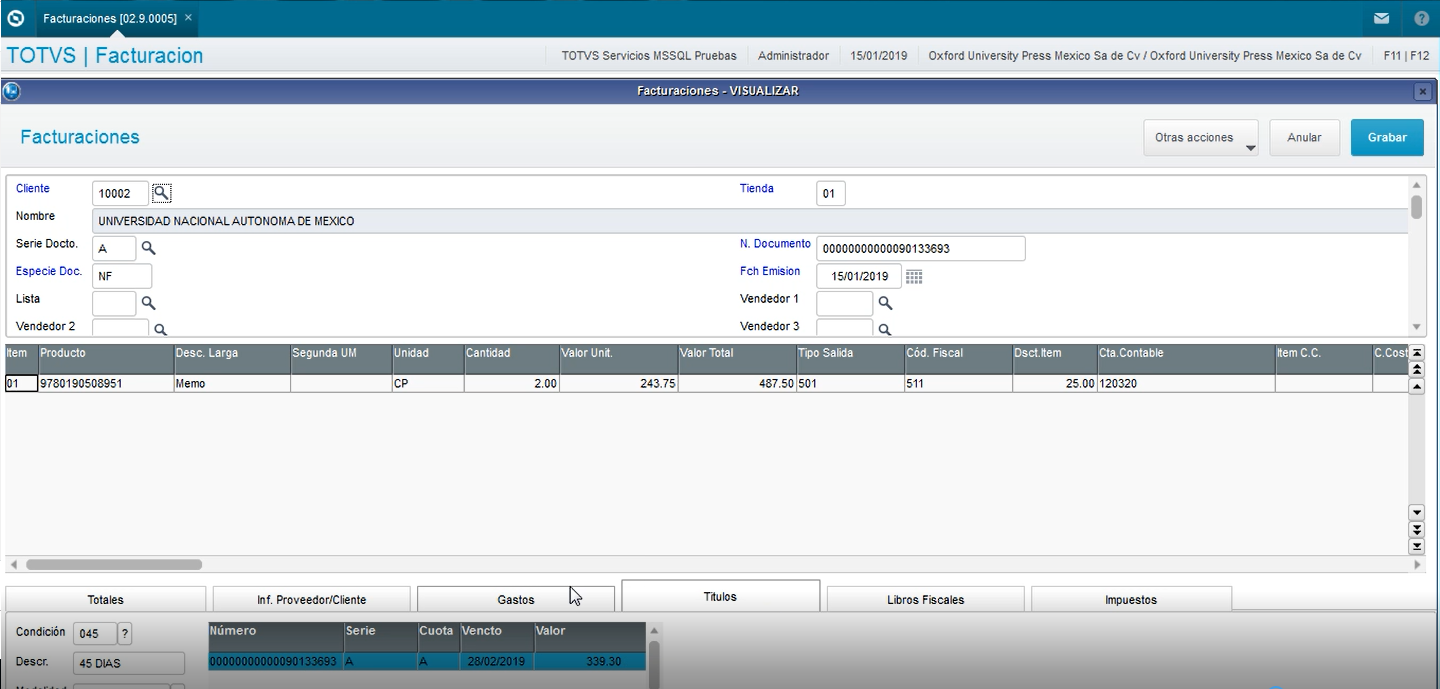Click the Tienda input field
Image resolution: width=1440 pixels, height=689 pixels.
(x=831, y=194)
